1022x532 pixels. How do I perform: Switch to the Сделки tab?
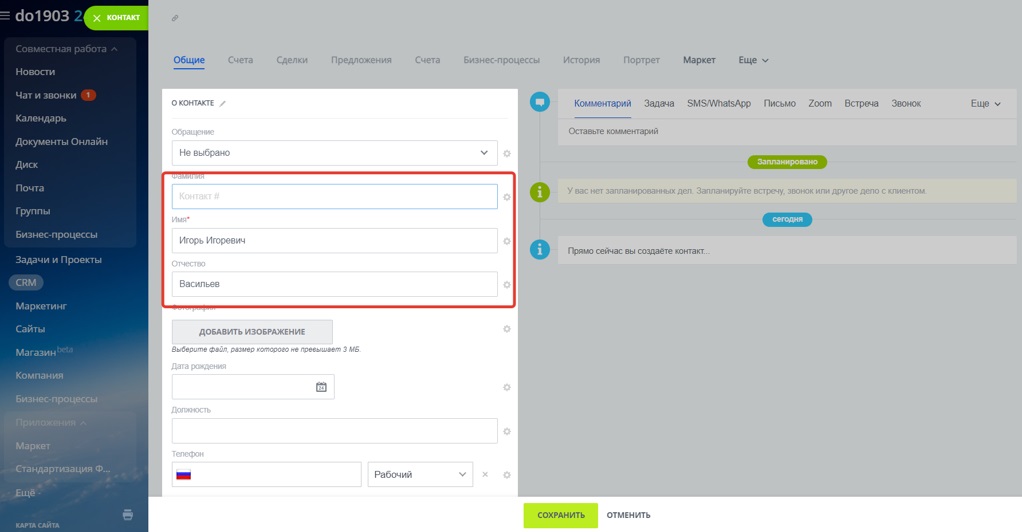[292, 60]
